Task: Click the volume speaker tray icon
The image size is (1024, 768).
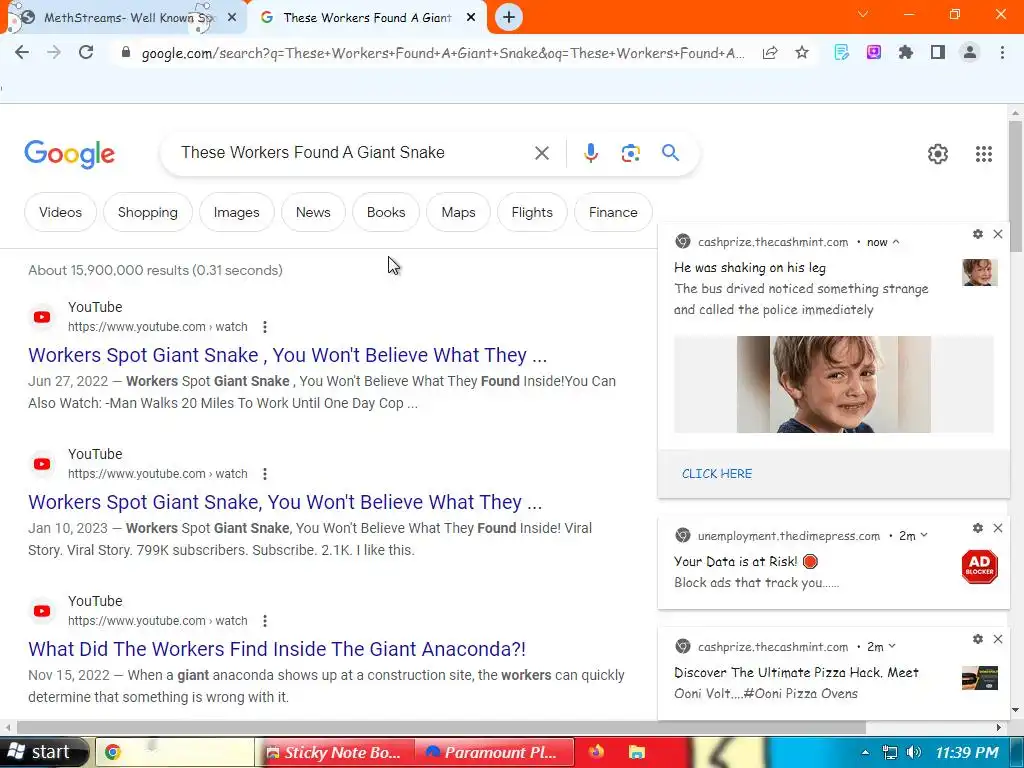Action: 914,752
